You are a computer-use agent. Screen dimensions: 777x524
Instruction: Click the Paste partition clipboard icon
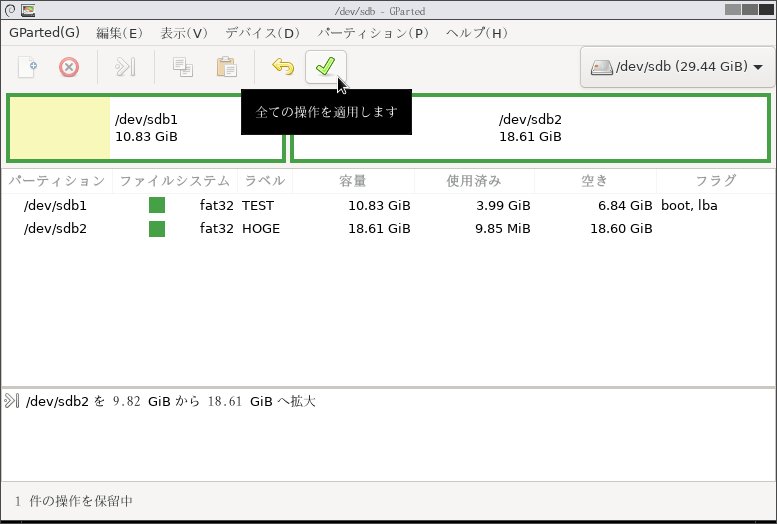226,67
